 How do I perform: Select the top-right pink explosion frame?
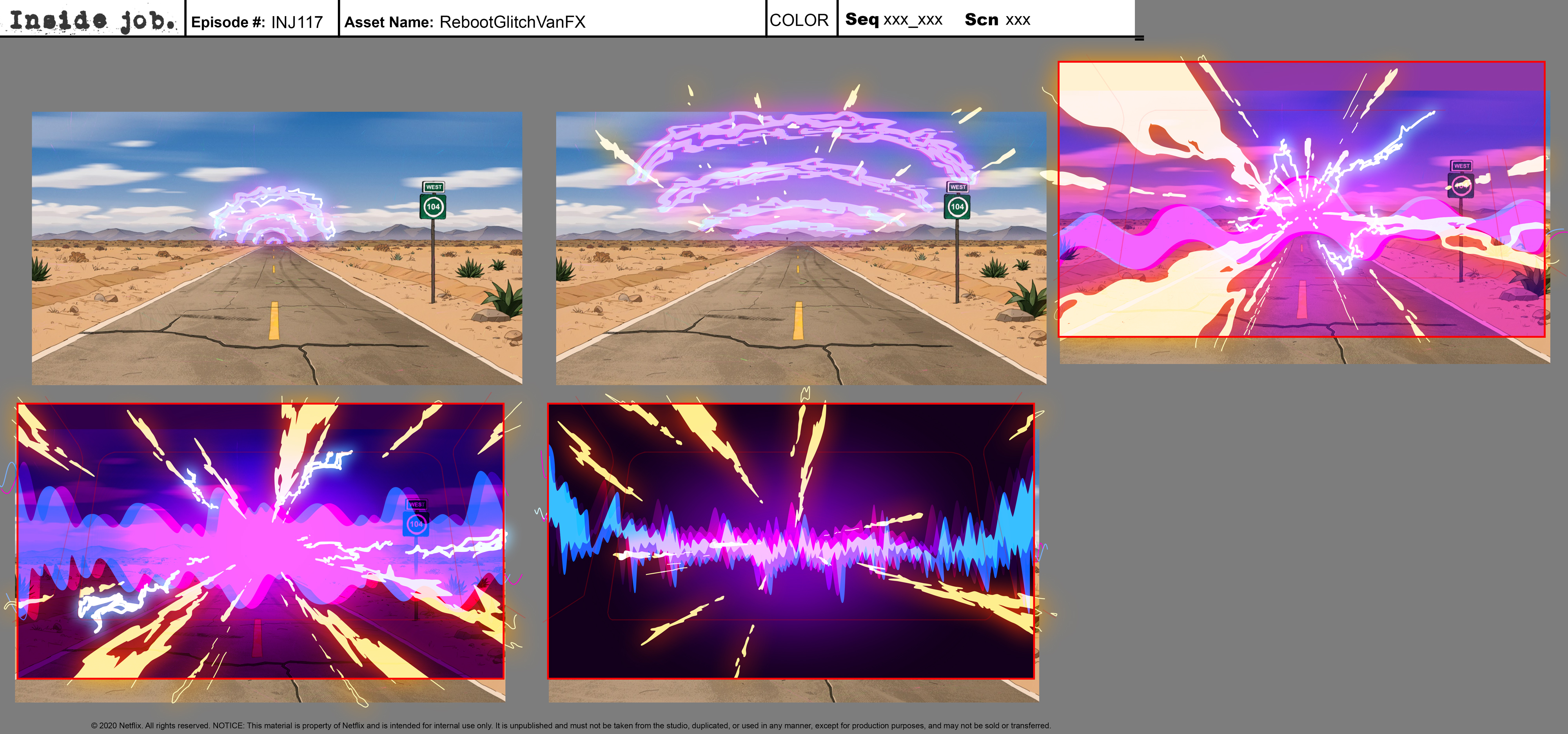(1301, 199)
